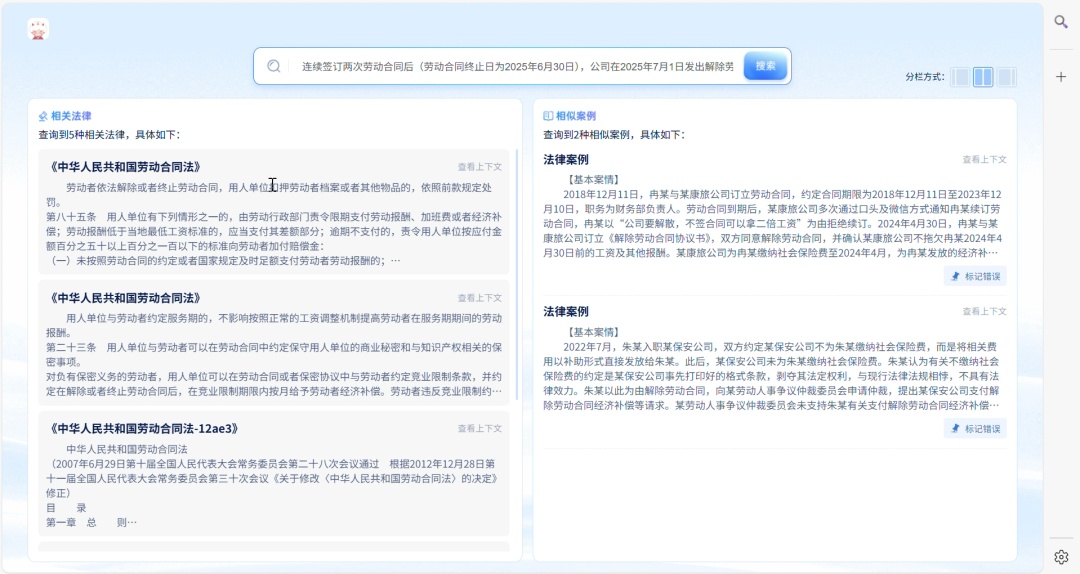
Task: Expand 查看上下文 for 劳动合同法-12ae3 result
Action: pyautogui.click(x=480, y=429)
